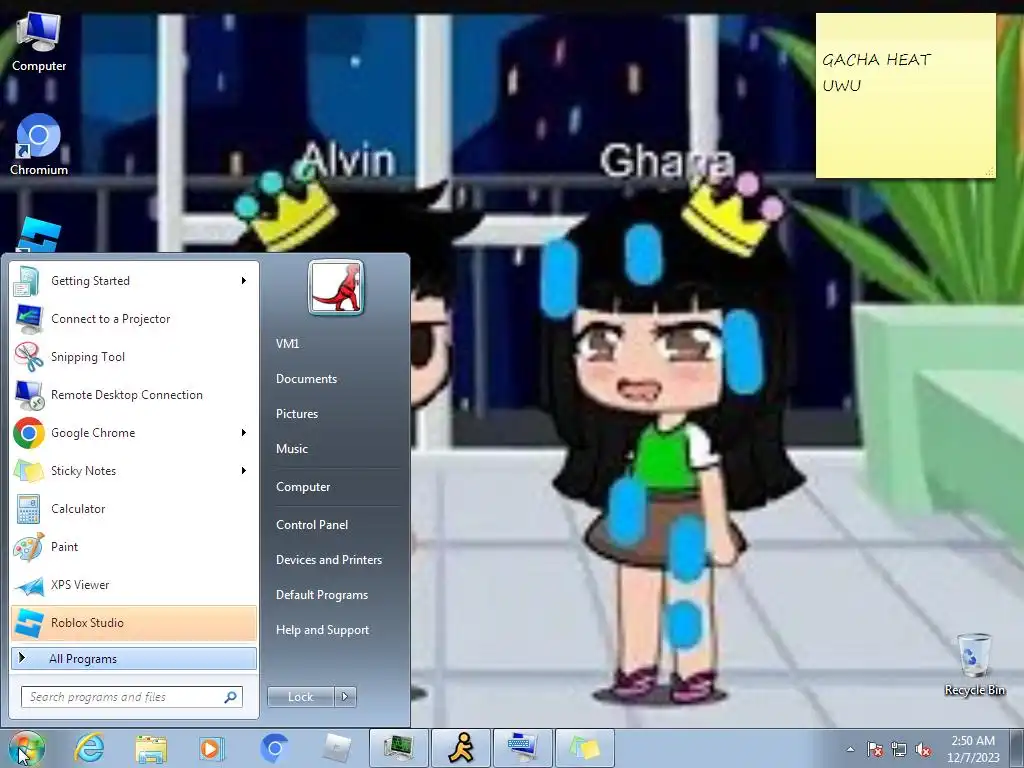Click the muted volume tray icon
This screenshot has width=1024, height=768.
[x=923, y=749]
